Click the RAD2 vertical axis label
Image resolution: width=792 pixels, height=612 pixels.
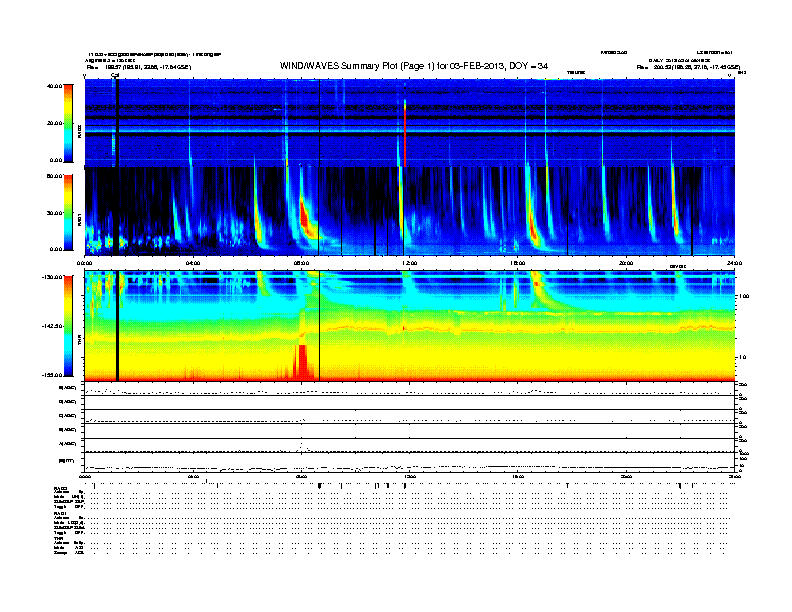79,131
